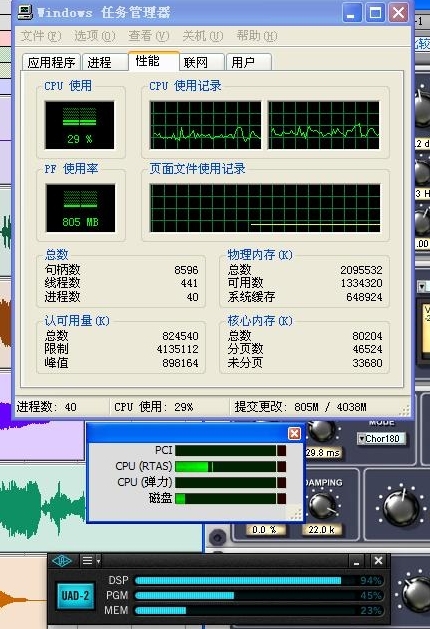Click the CPU usage gauge showing 29 %

(79, 125)
